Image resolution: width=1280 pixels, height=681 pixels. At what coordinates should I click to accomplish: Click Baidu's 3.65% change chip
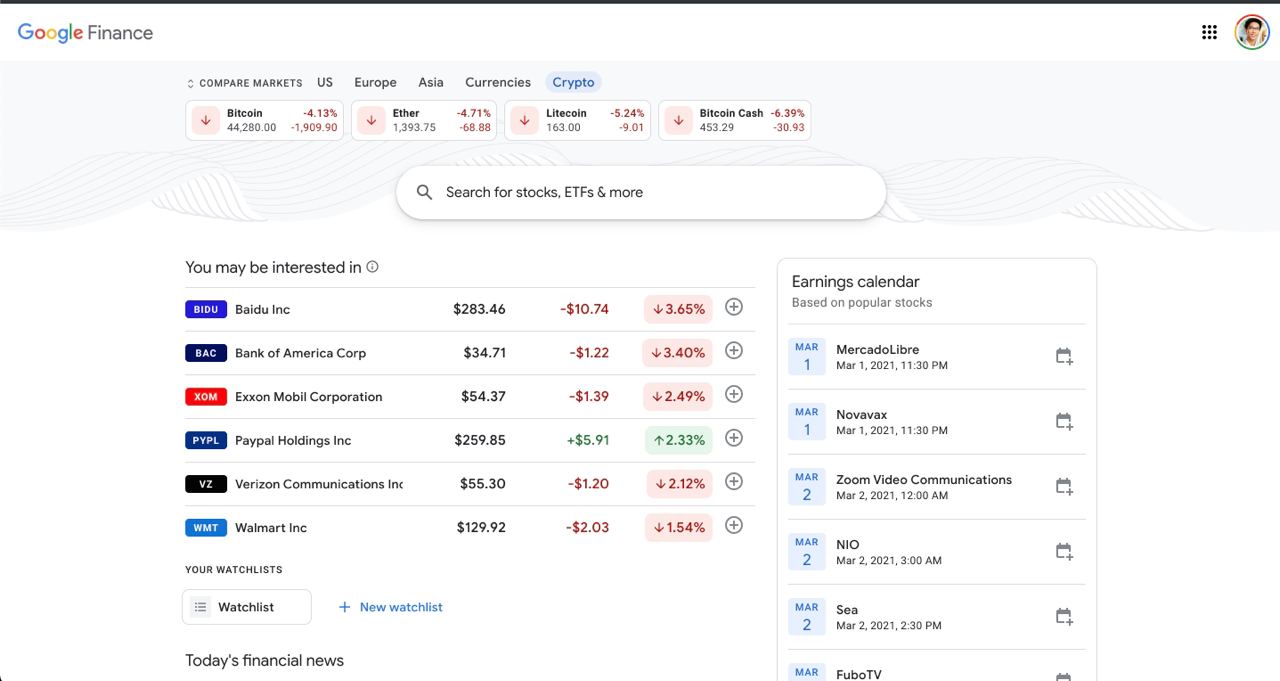click(678, 309)
